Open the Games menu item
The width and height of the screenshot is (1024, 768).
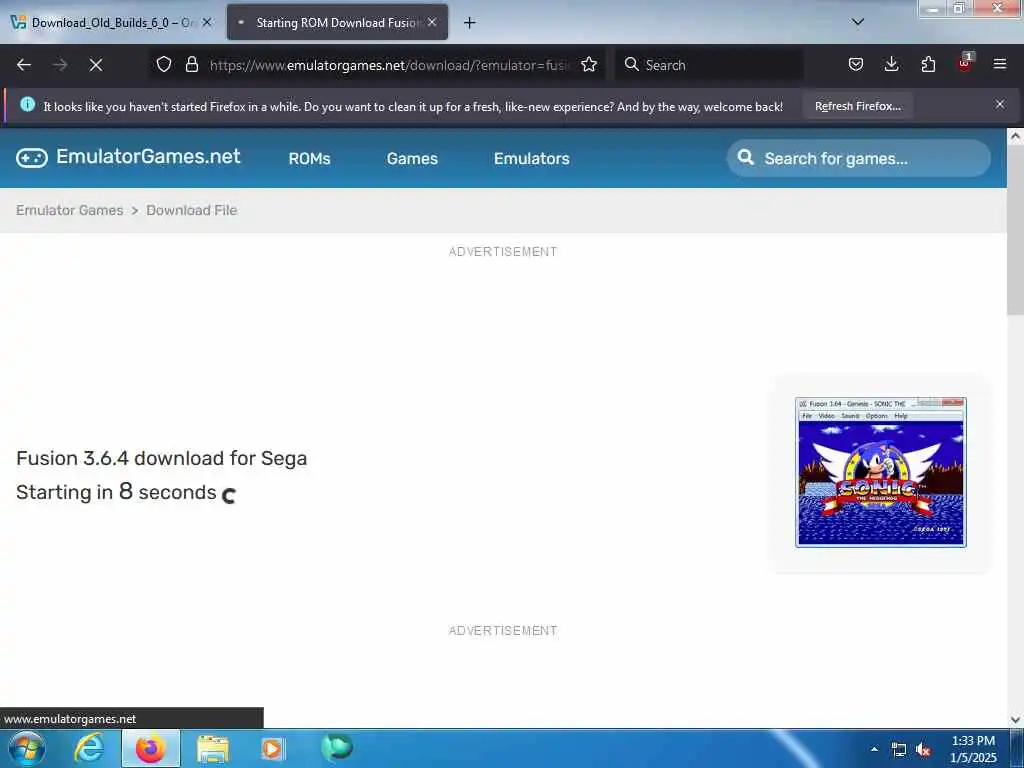tap(412, 159)
